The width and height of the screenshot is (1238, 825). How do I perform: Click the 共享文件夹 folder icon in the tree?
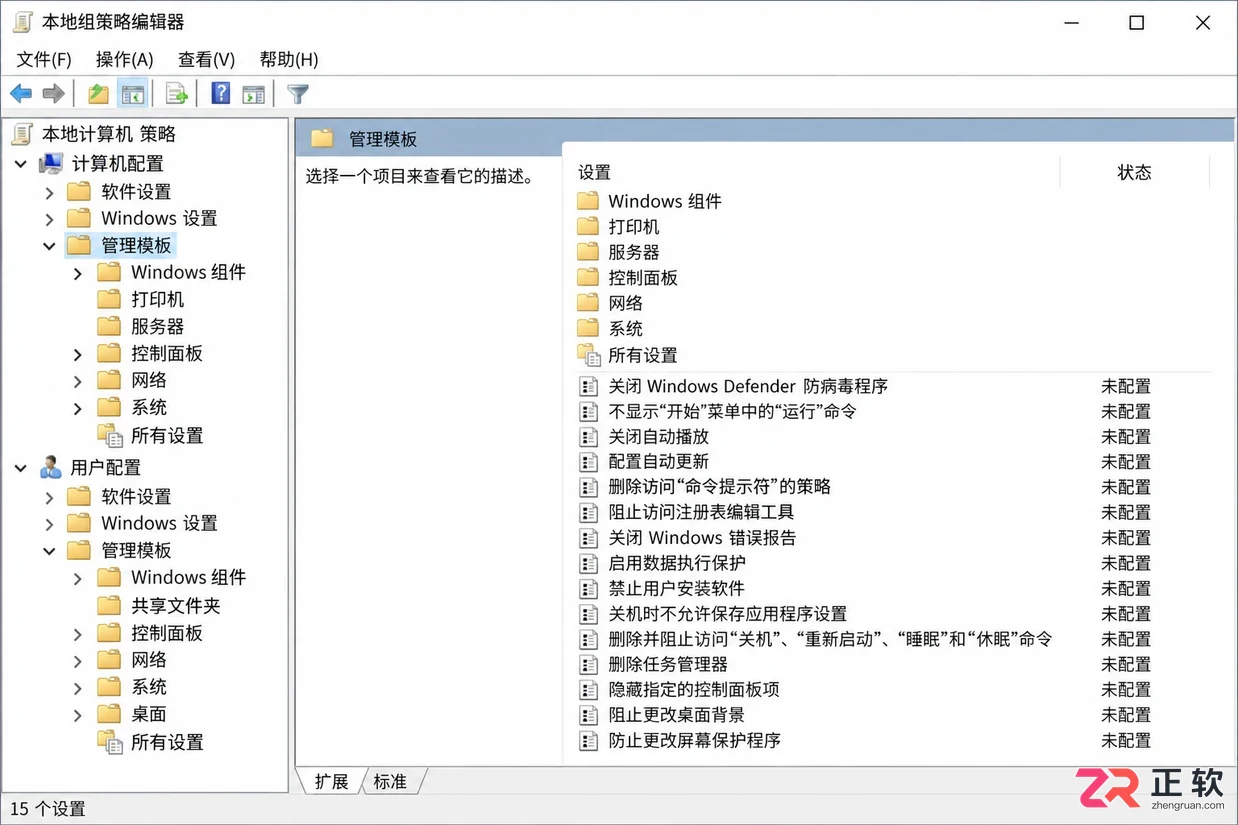[109, 605]
